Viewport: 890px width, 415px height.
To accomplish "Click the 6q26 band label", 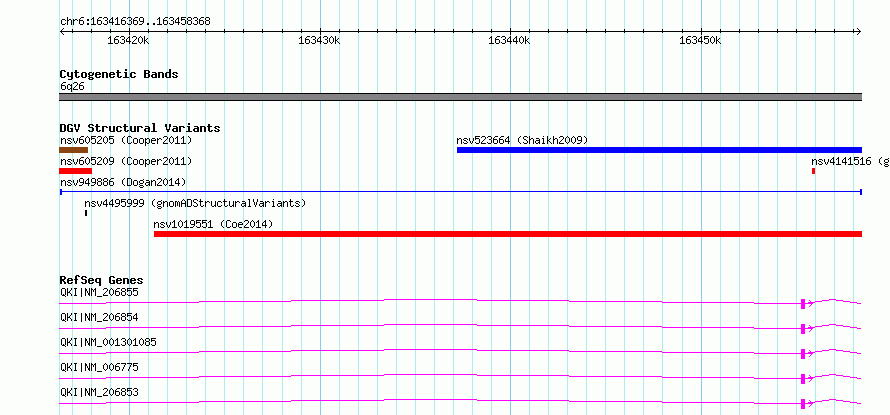I will pyautogui.click(x=72, y=87).
